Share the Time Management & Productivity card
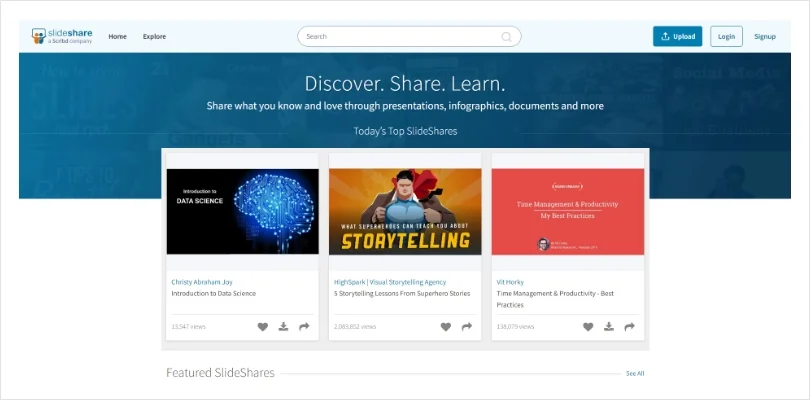This screenshot has width=810, height=400. point(629,327)
